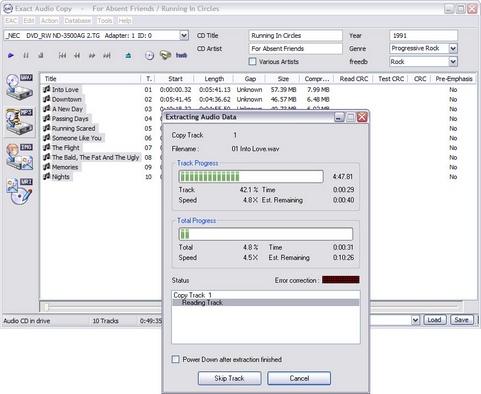Click the note icon beside Nights

pos(47,176)
